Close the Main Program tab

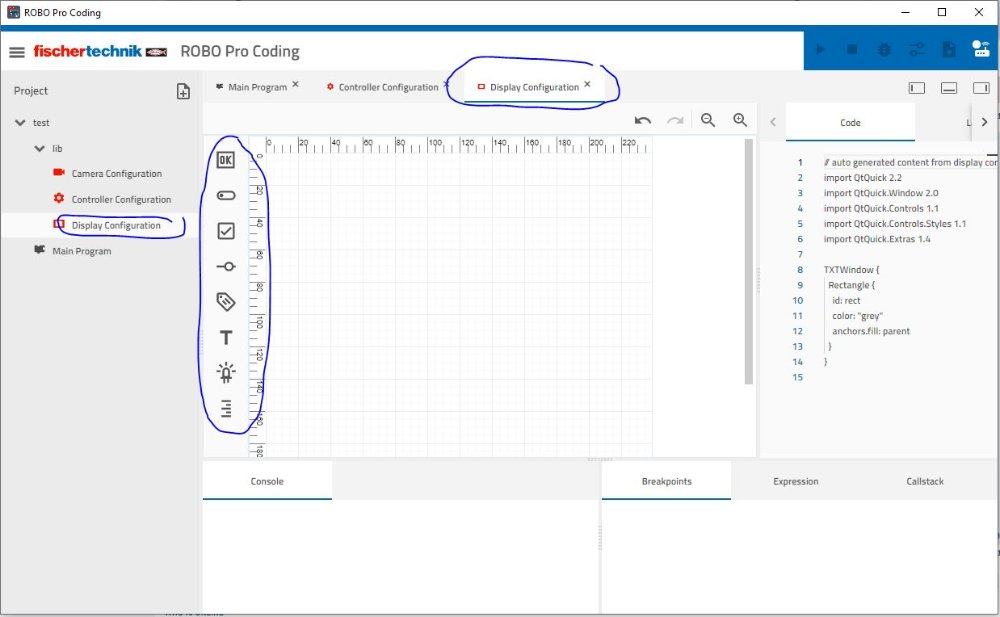[x=295, y=84]
